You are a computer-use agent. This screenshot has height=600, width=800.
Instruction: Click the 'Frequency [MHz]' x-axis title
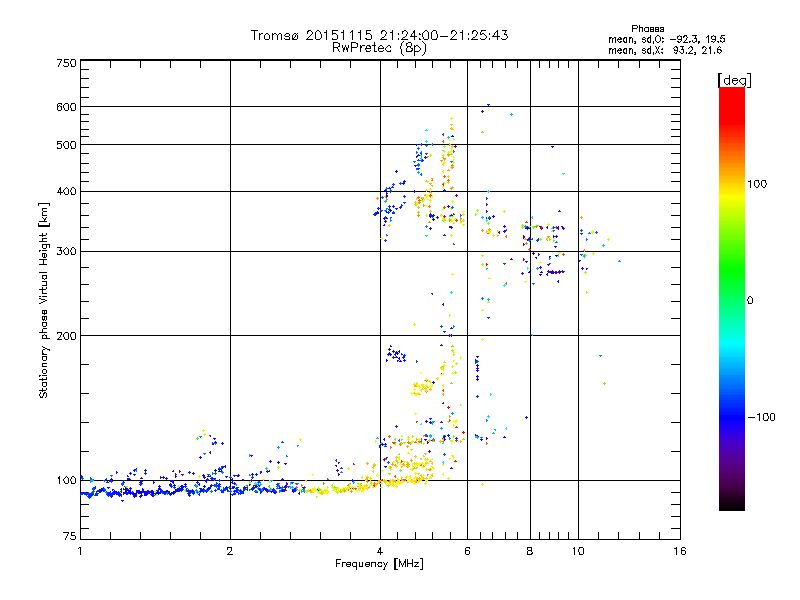pyautogui.click(x=379, y=564)
